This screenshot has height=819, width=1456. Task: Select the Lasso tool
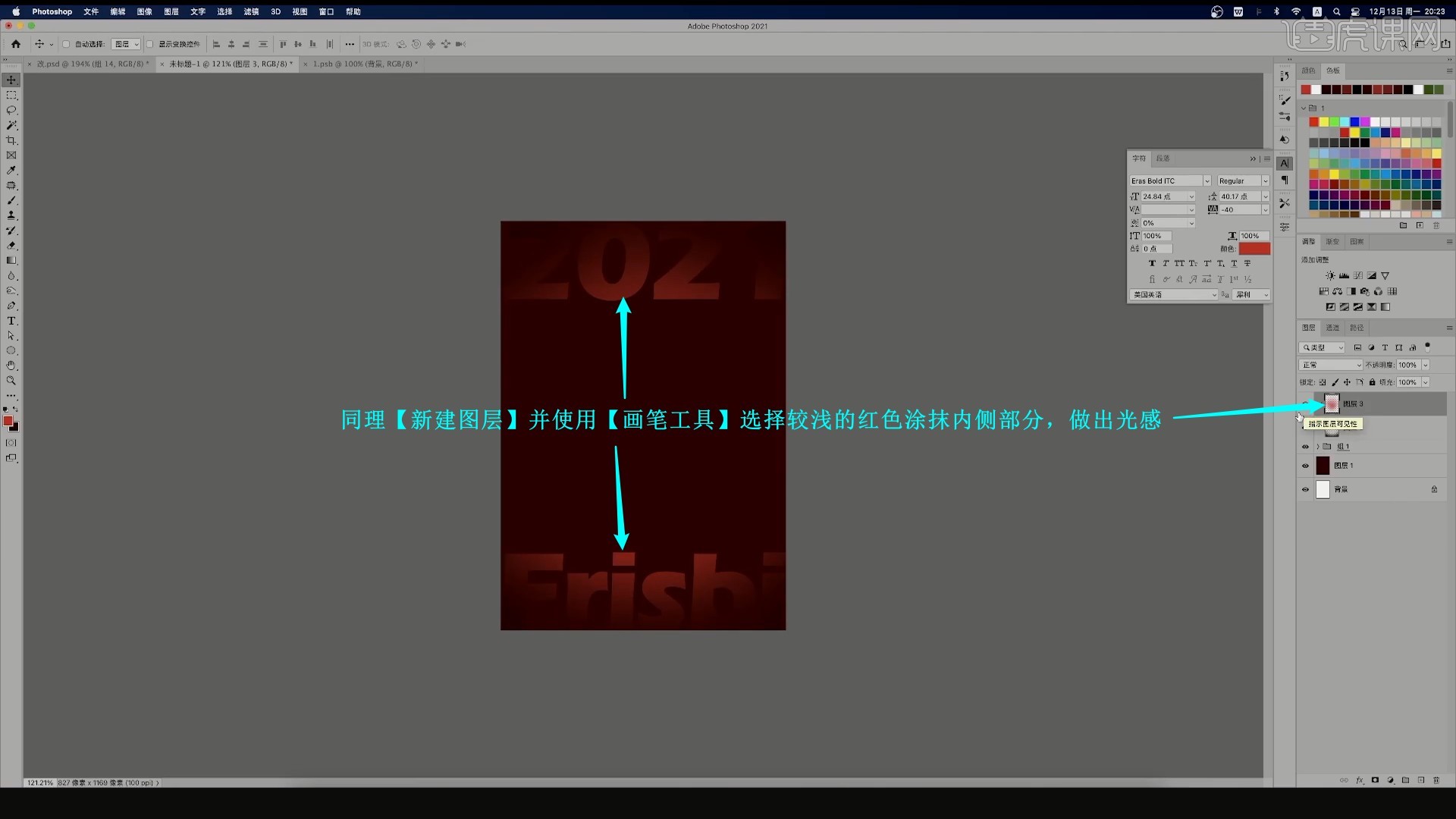pos(11,111)
